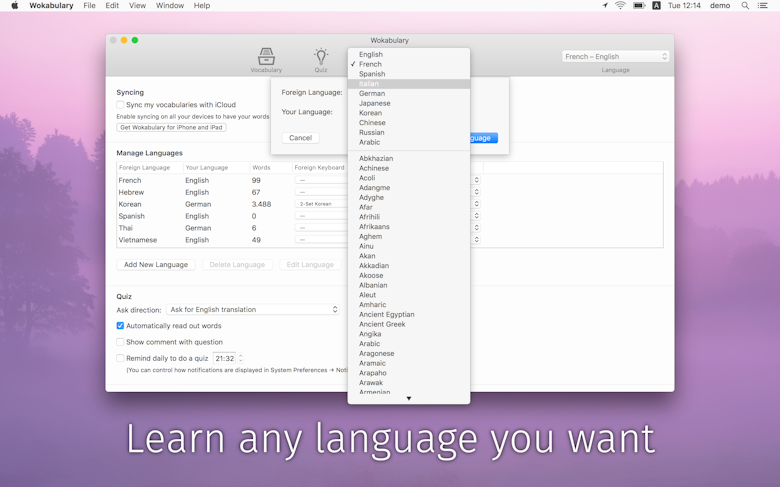
Task: Enable Remind daily to do a quiz
Action: 120,358
